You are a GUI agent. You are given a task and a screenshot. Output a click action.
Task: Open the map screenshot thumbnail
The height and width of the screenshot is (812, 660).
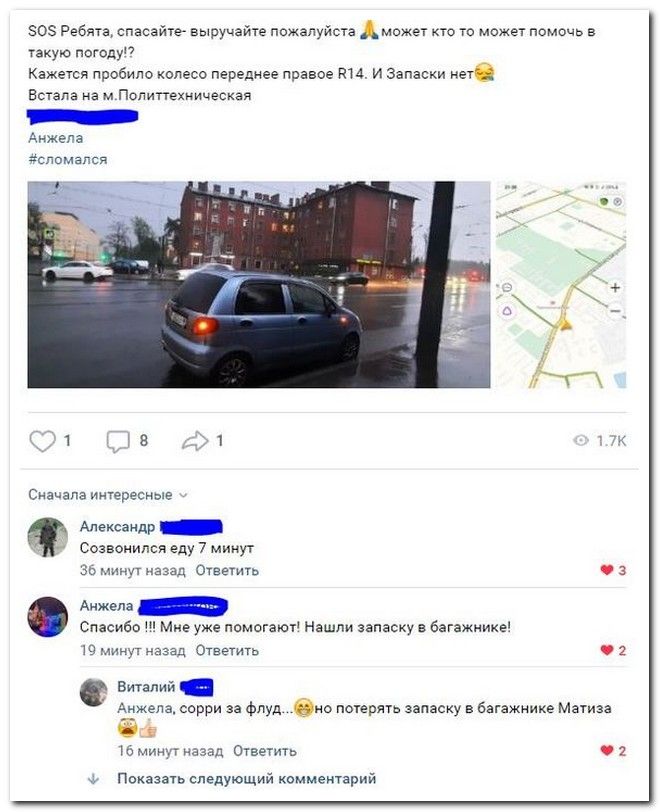tap(561, 284)
